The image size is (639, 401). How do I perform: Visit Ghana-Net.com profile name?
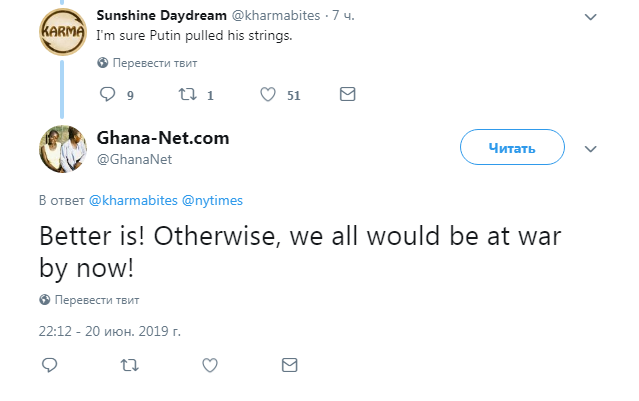click(x=163, y=138)
